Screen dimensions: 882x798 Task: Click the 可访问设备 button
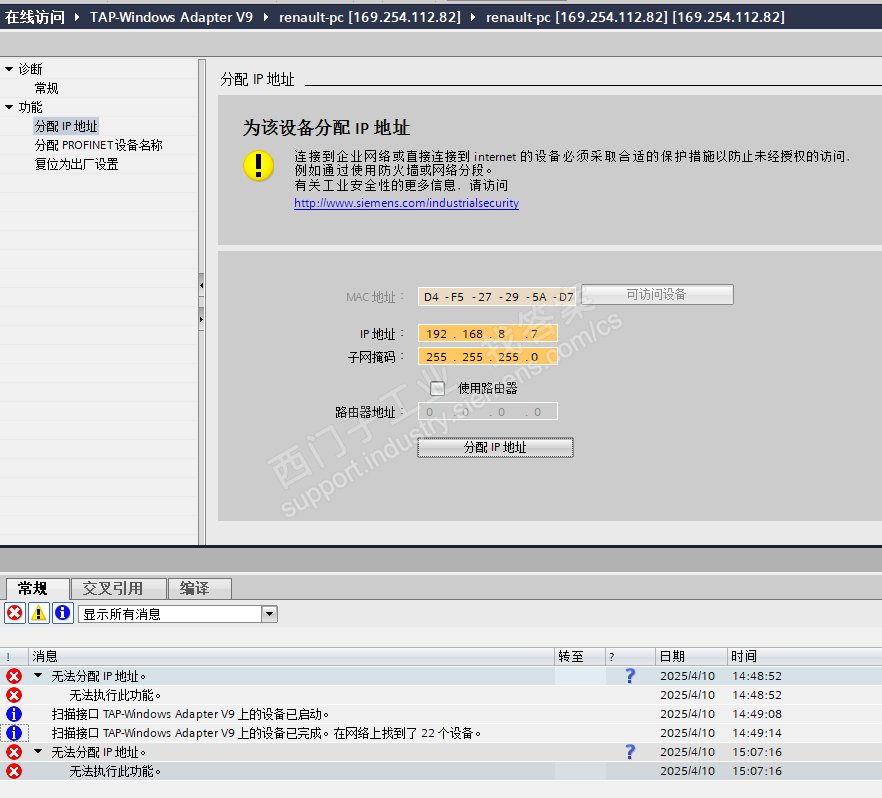pyautogui.click(x=657, y=294)
